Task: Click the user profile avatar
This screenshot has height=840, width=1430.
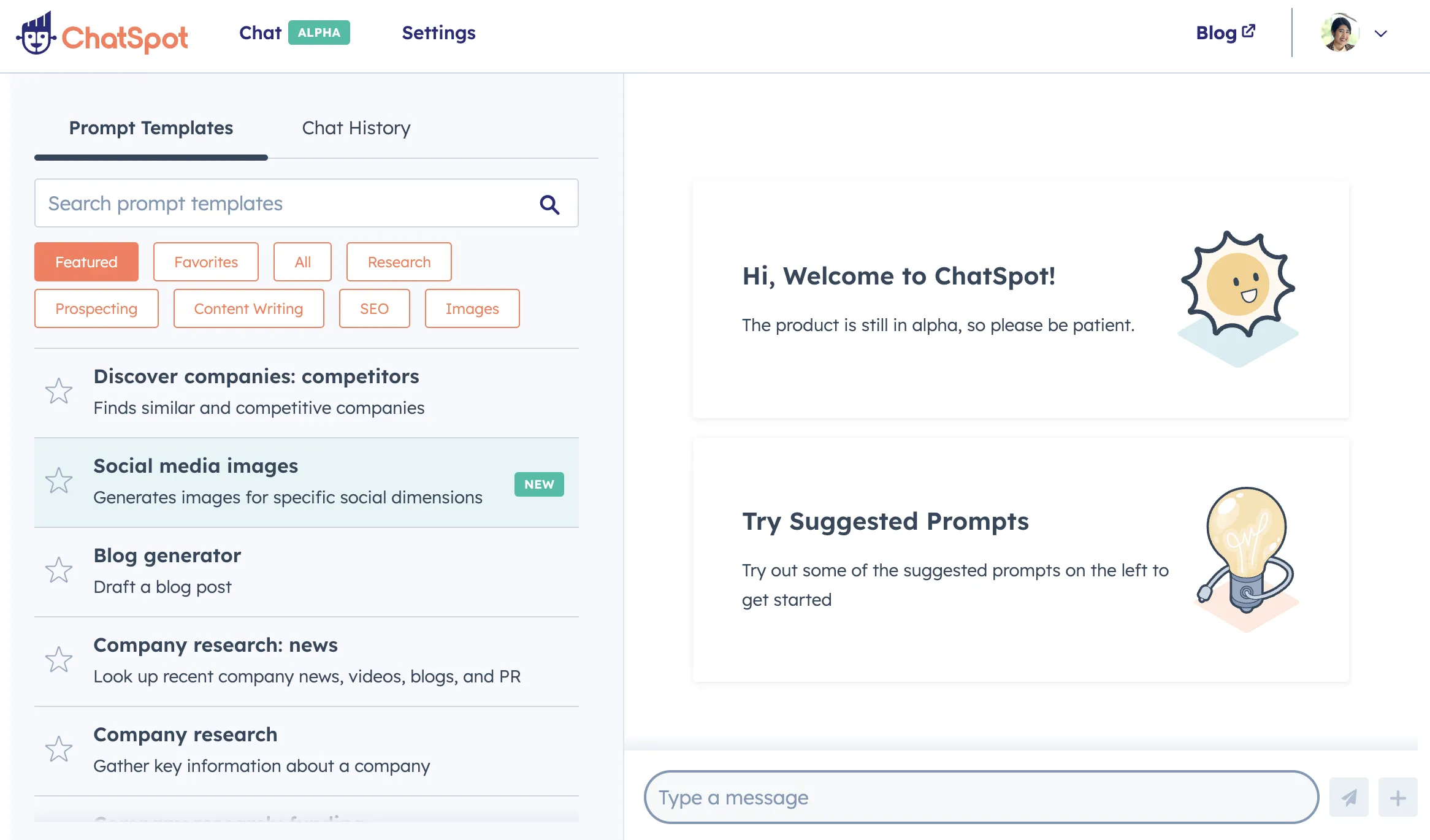Action: (1339, 34)
